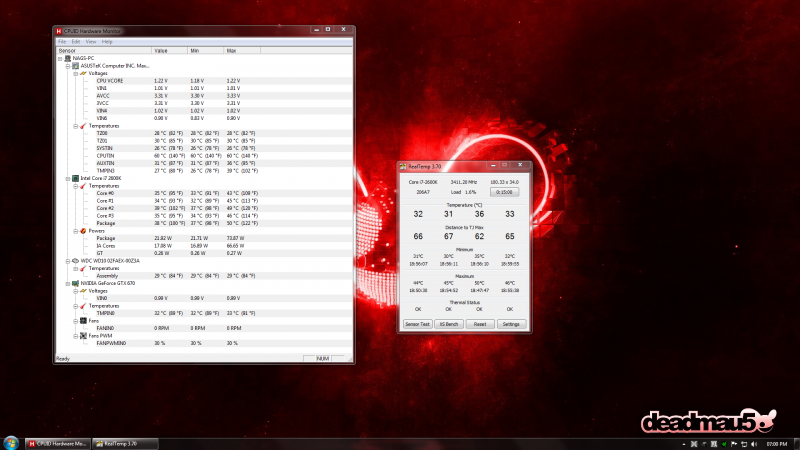Screen dimensions: 800x450
Task: Click the Sensor column header
Action: pyautogui.click(x=104, y=51)
